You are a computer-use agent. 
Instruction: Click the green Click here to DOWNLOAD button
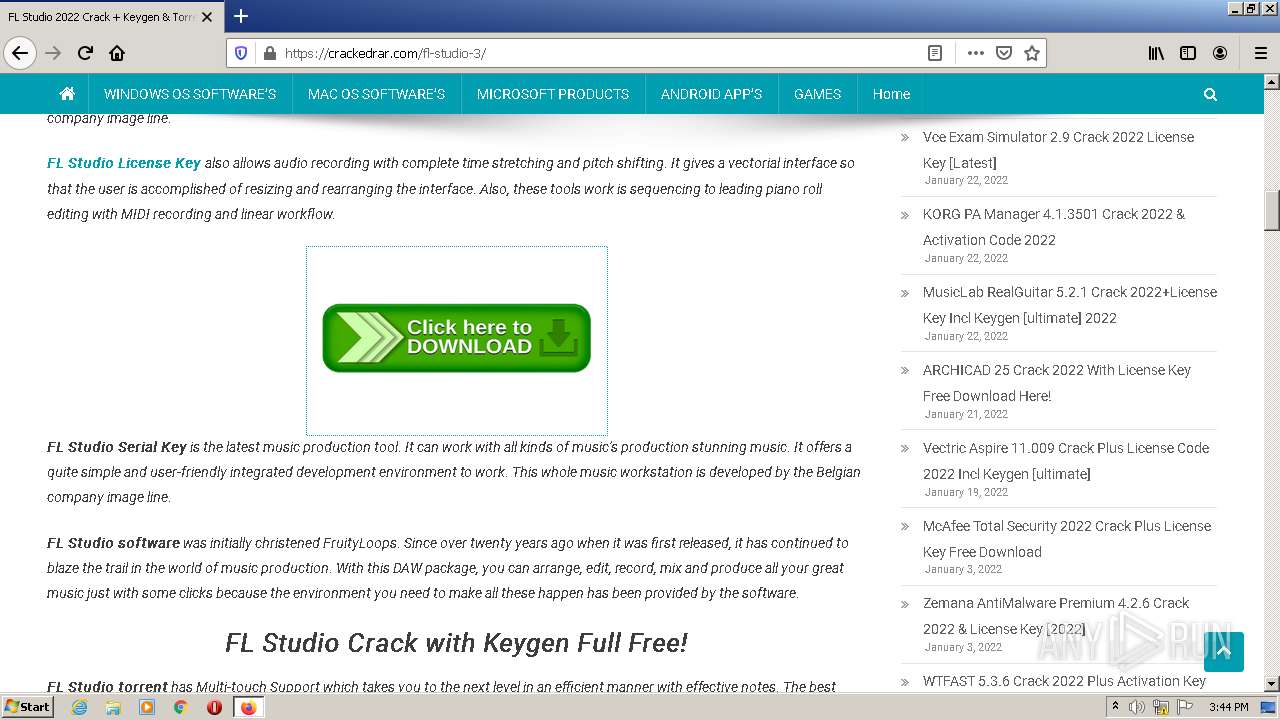(457, 338)
